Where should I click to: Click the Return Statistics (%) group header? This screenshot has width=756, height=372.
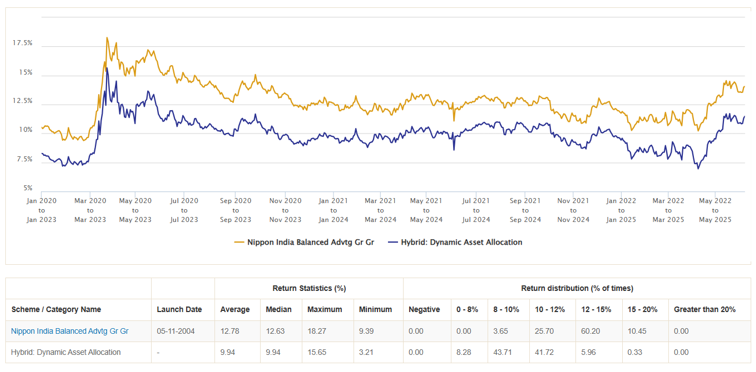pos(309,288)
